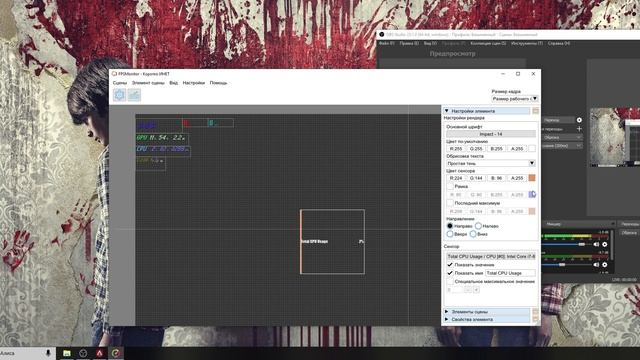Select the Вниз direction radio button

(x=473, y=234)
